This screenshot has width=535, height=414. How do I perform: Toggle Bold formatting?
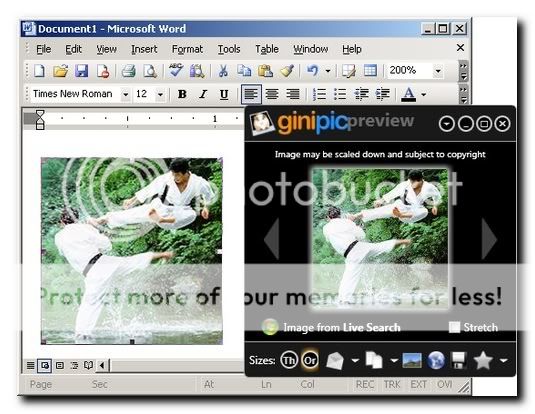click(182, 94)
